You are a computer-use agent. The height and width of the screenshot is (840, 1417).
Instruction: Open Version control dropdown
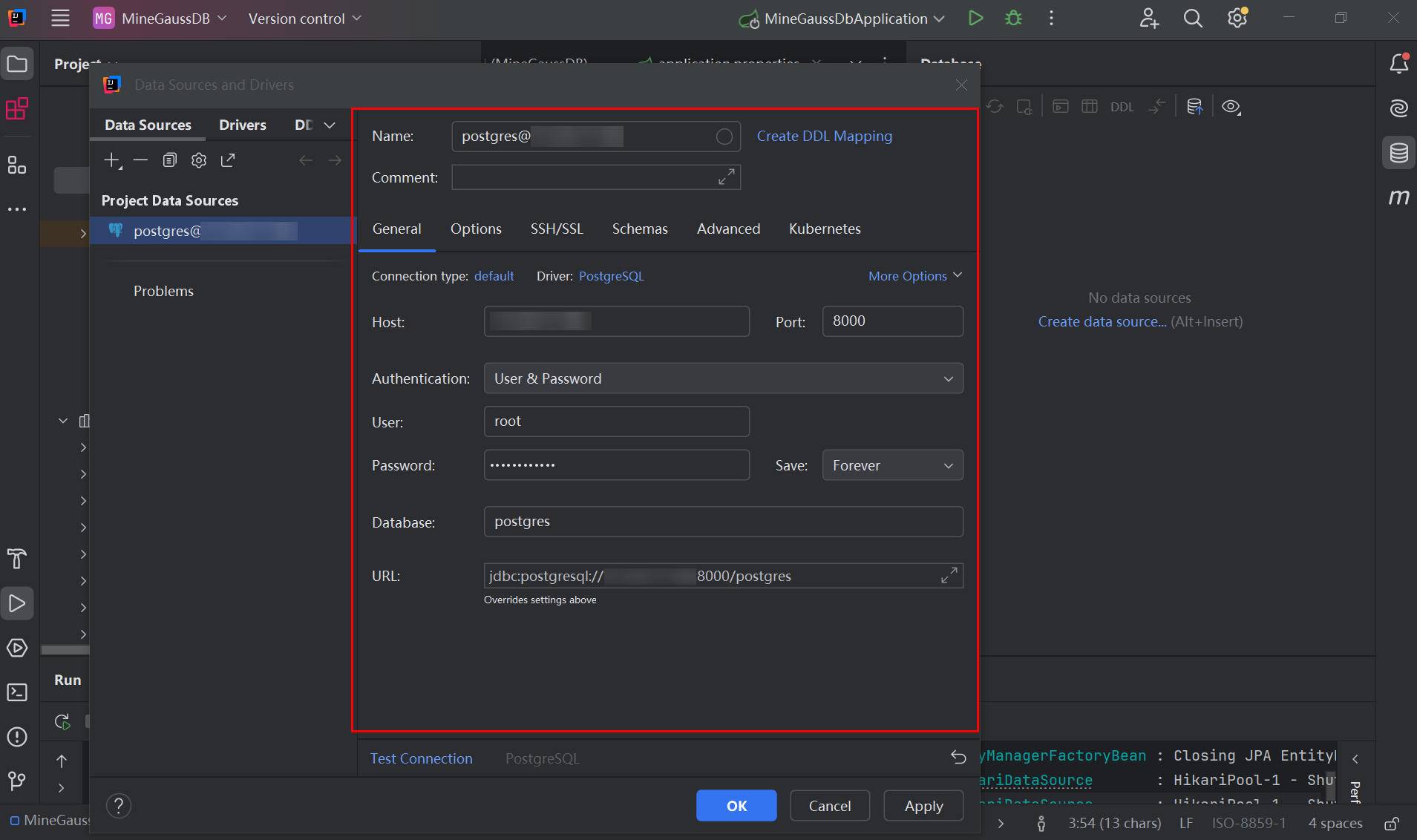[304, 19]
